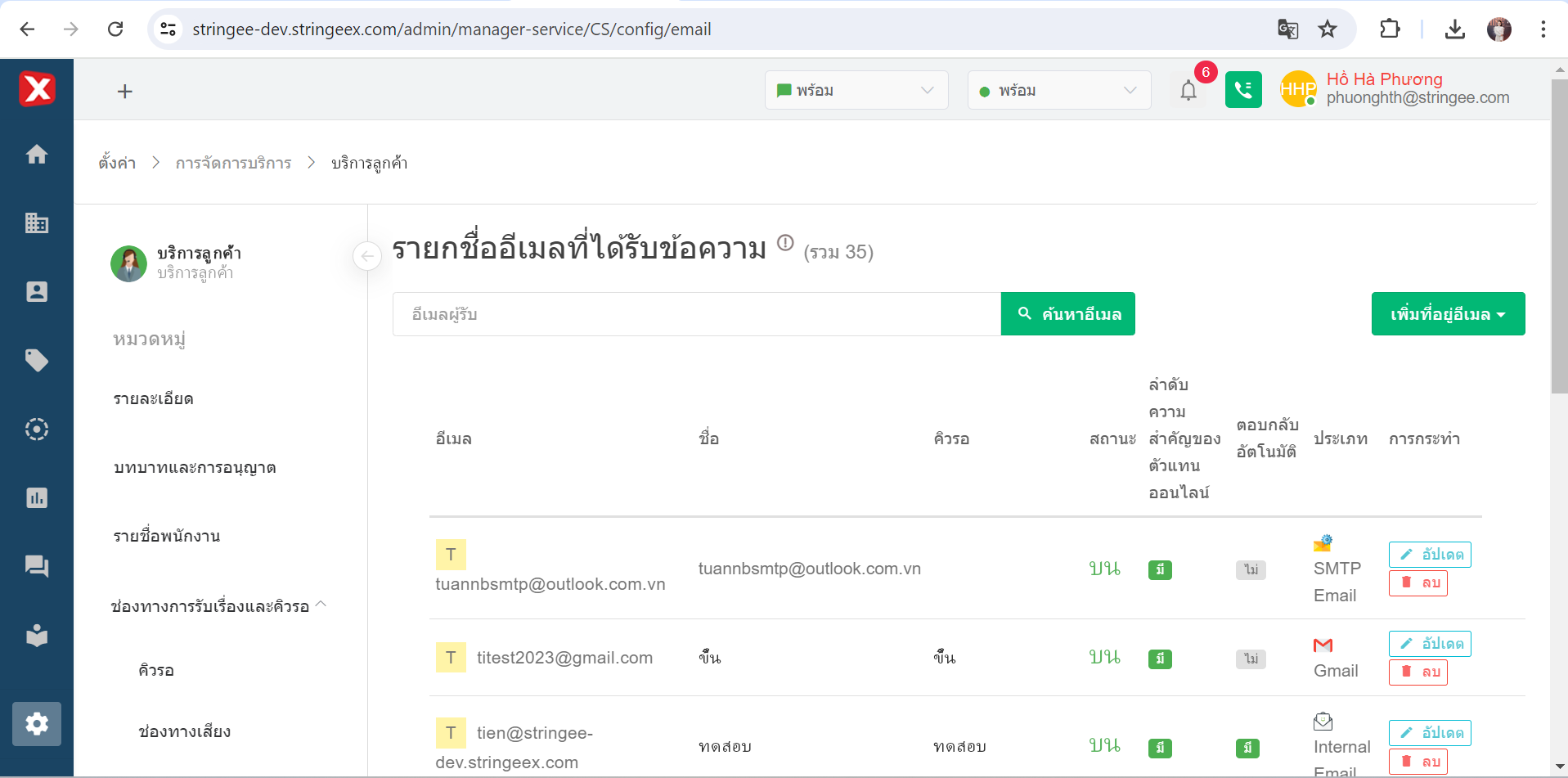Click in the อีเมลผู้รับ search field
Image resolution: width=1568 pixels, height=778 pixels.
pyautogui.click(x=696, y=314)
